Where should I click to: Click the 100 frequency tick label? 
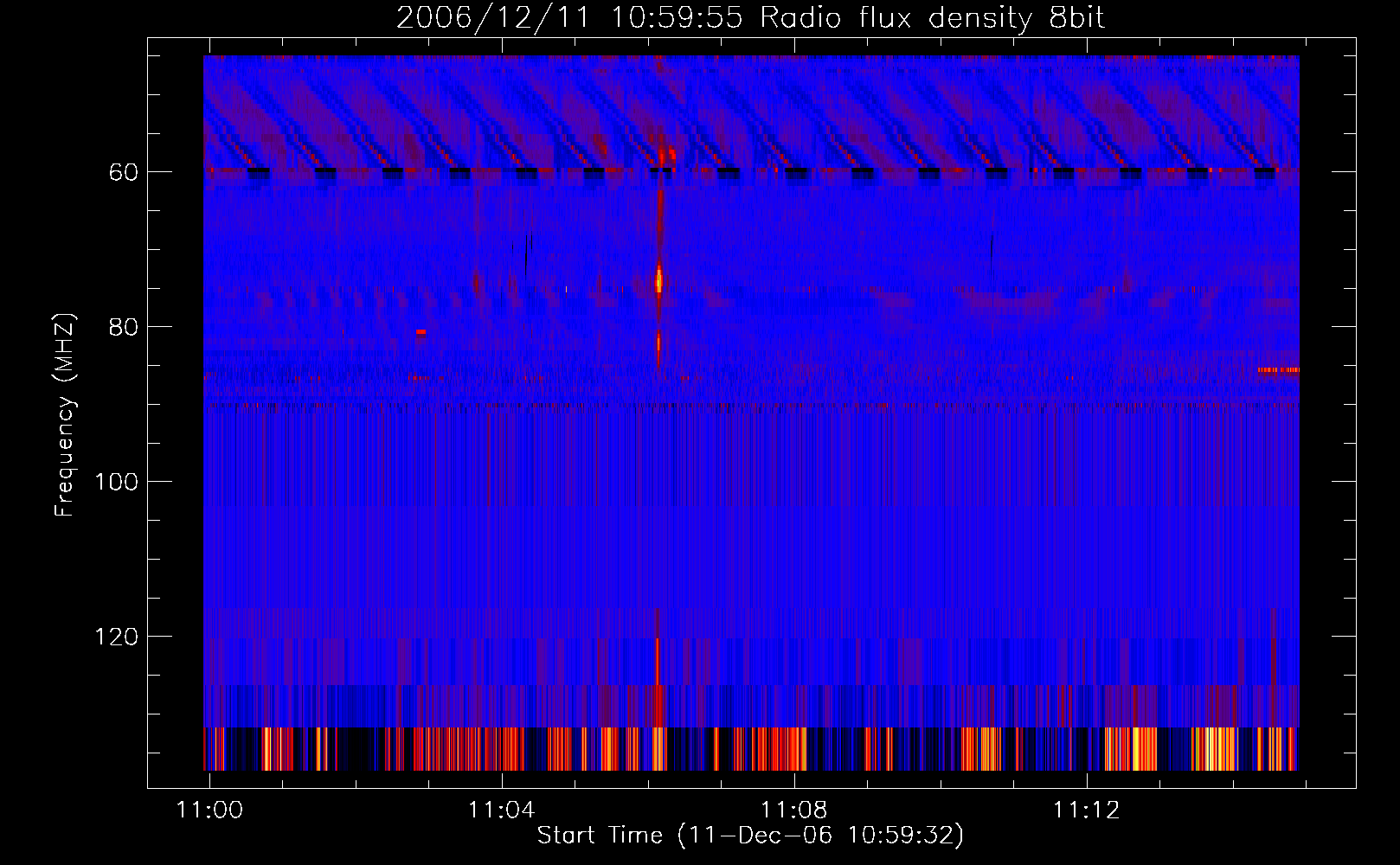coord(116,482)
